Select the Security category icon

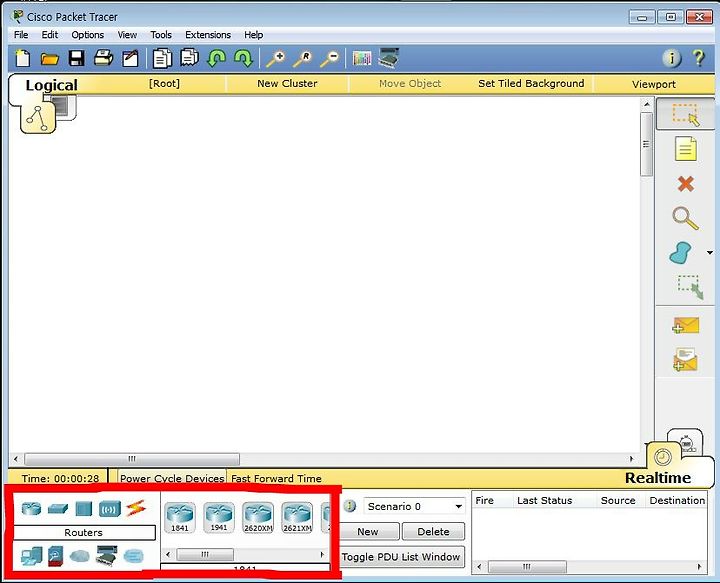56,556
